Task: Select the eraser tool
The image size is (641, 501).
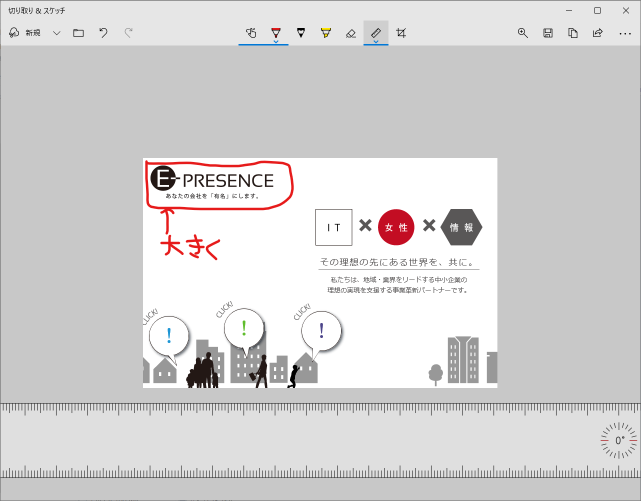Action: click(x=351, y=33)
